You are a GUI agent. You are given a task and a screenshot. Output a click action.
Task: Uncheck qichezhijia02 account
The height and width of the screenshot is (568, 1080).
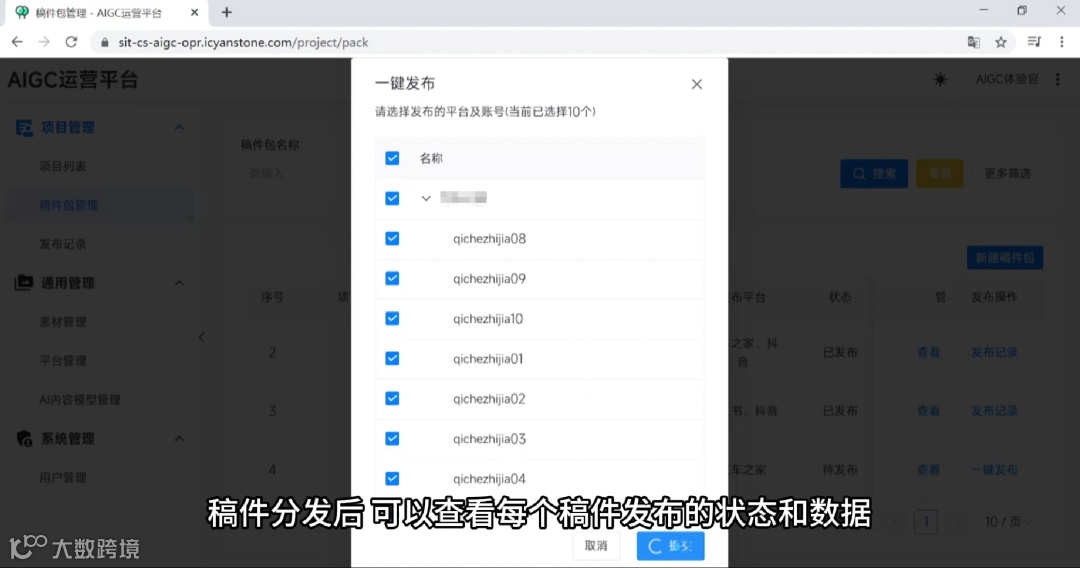(392, 398)
